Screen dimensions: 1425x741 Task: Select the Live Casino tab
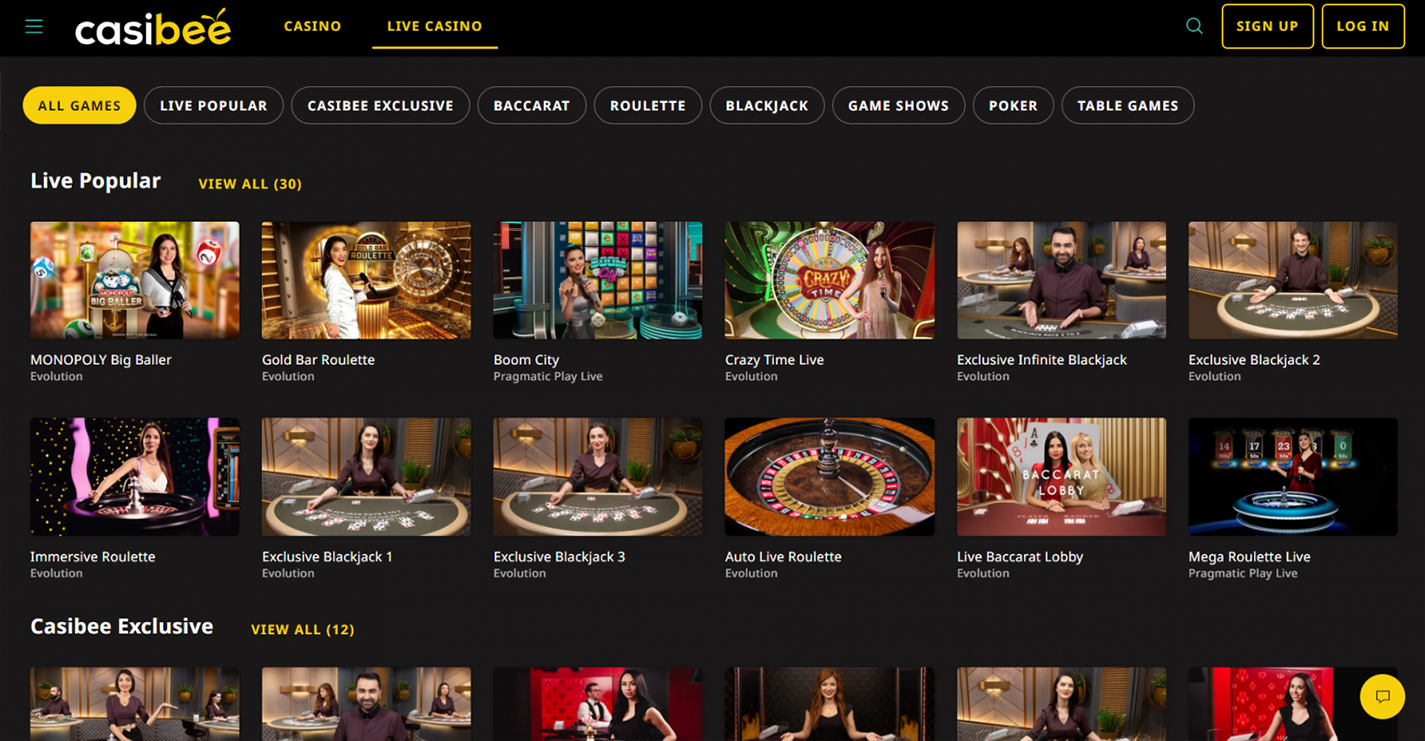[435, 26]
